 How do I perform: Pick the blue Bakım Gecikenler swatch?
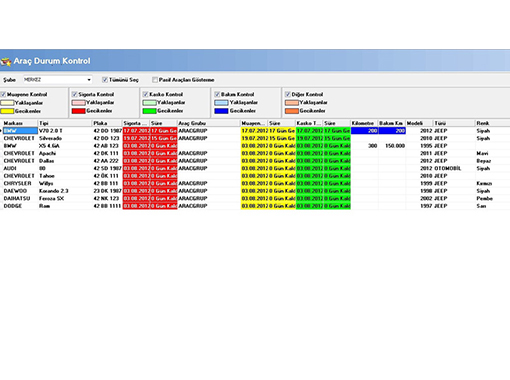click(221, 111)
